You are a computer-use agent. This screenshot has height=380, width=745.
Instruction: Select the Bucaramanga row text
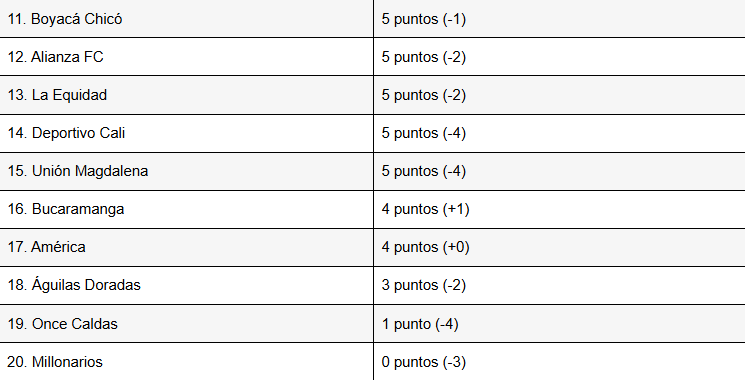pos(66,209)
